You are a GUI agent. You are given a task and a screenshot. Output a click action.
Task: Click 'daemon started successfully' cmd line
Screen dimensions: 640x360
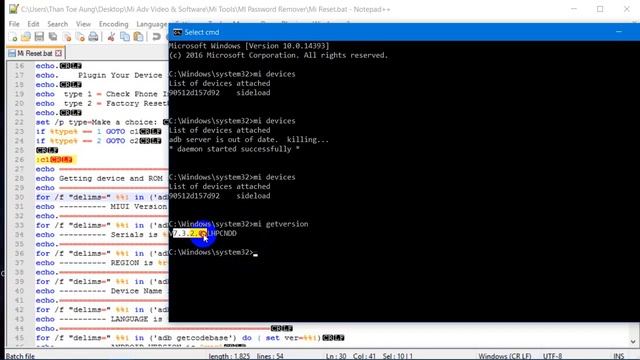[235, 149]
